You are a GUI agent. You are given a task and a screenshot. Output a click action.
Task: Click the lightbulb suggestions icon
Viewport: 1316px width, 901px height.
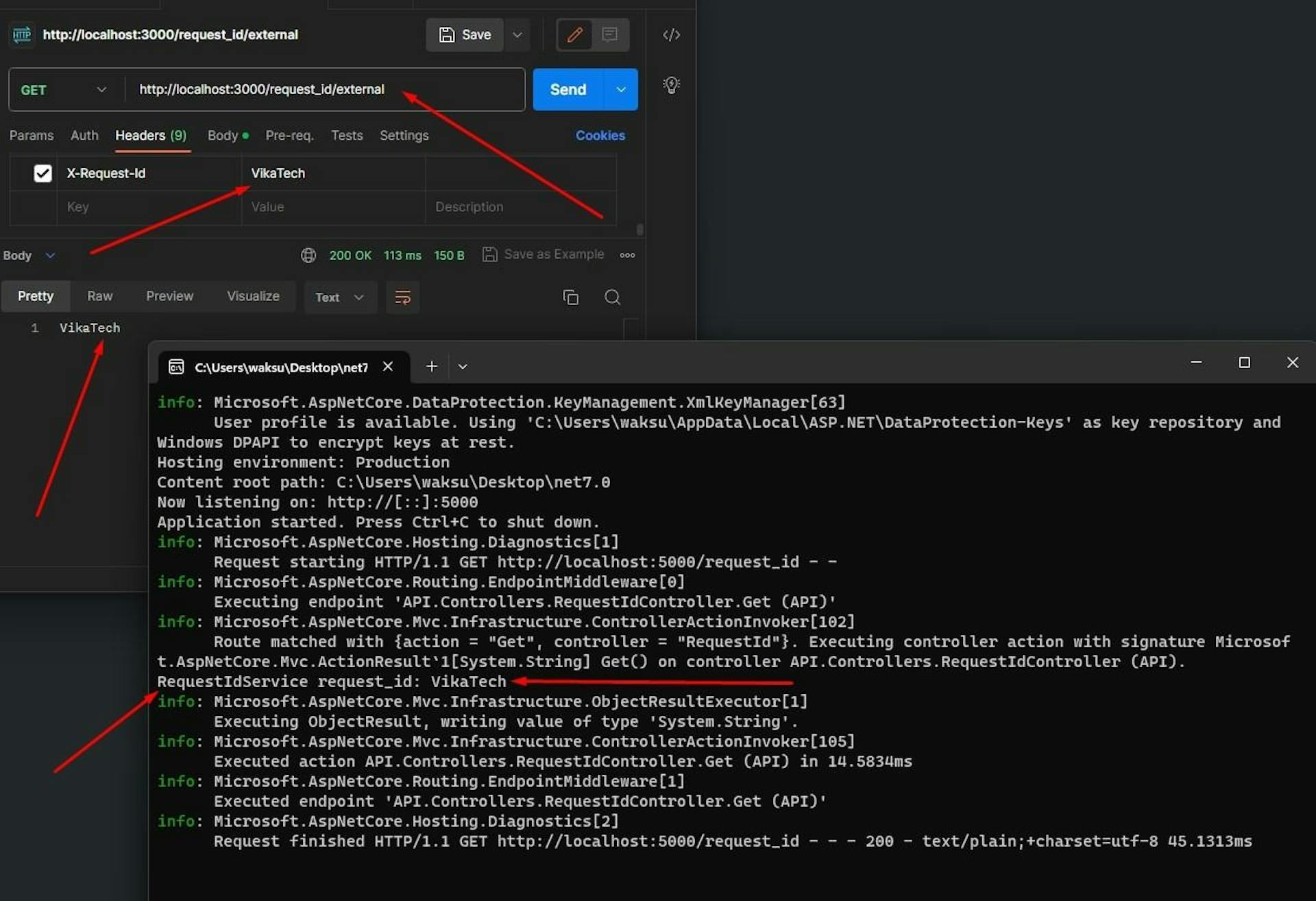670,85
